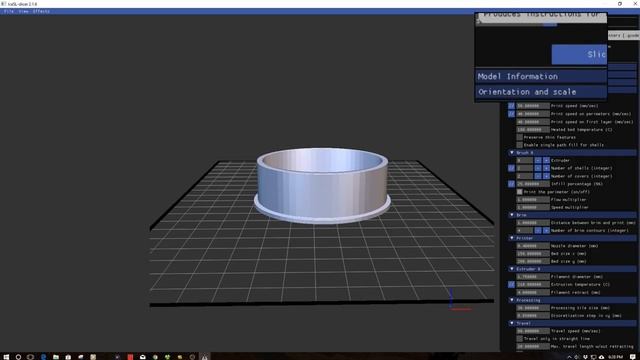Click the taskbar clock
Screen dimensions: 640x360
point(615,357)
